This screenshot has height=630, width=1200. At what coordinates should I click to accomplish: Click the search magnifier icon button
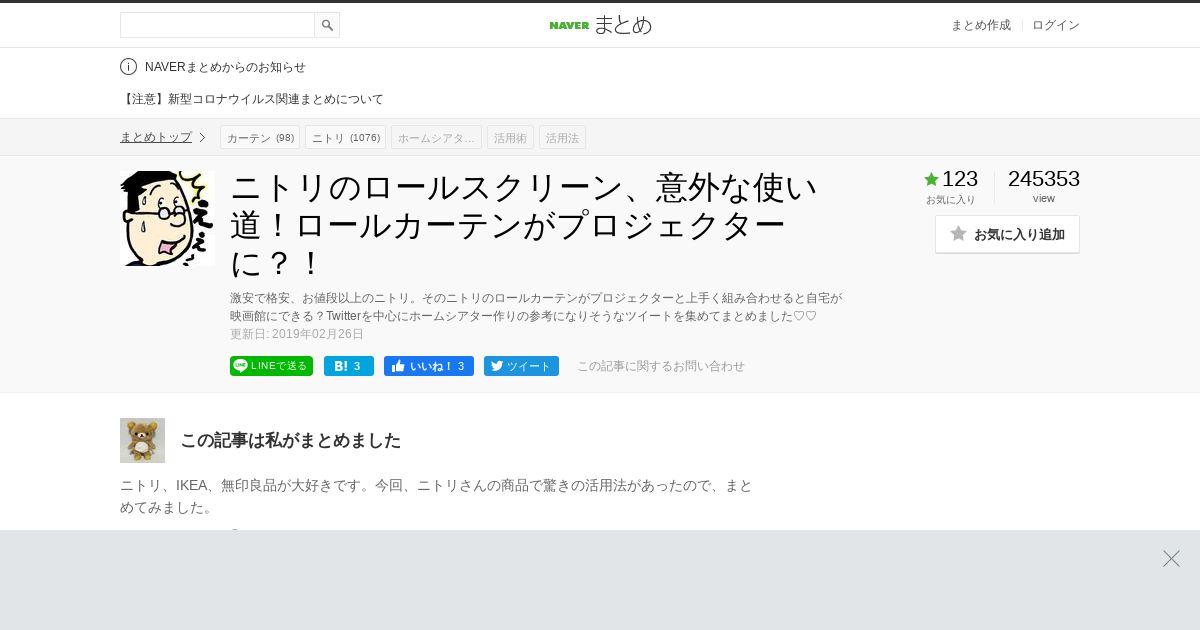327,25
